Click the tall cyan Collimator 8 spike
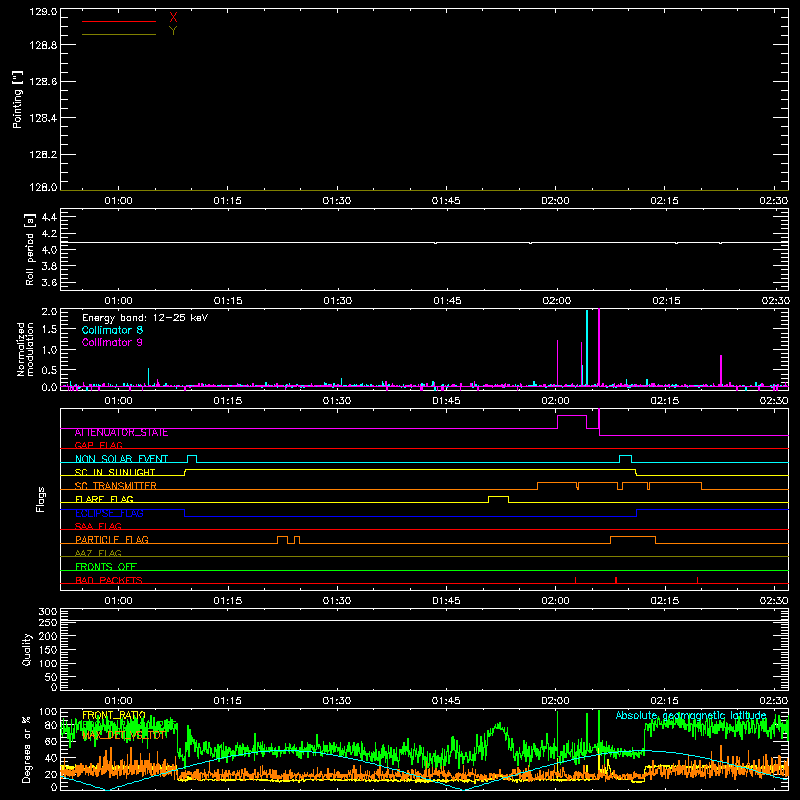The height and width of the screenshot is (800, 800). [x=587, y=347]
